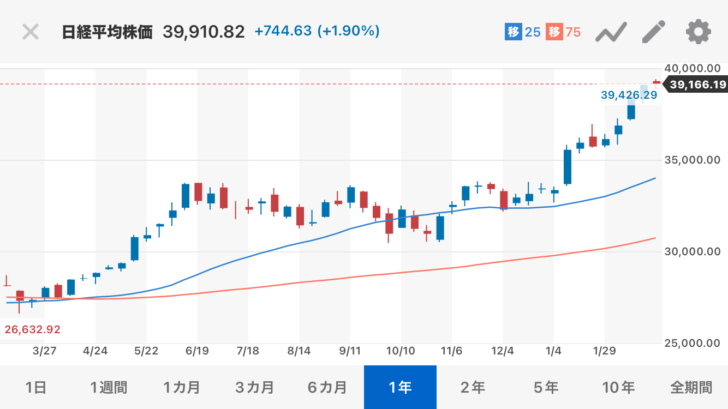This screenshot has height=409, width=728.
Task: Select the 1週間 time range tab
Action: tap(109, 387)
